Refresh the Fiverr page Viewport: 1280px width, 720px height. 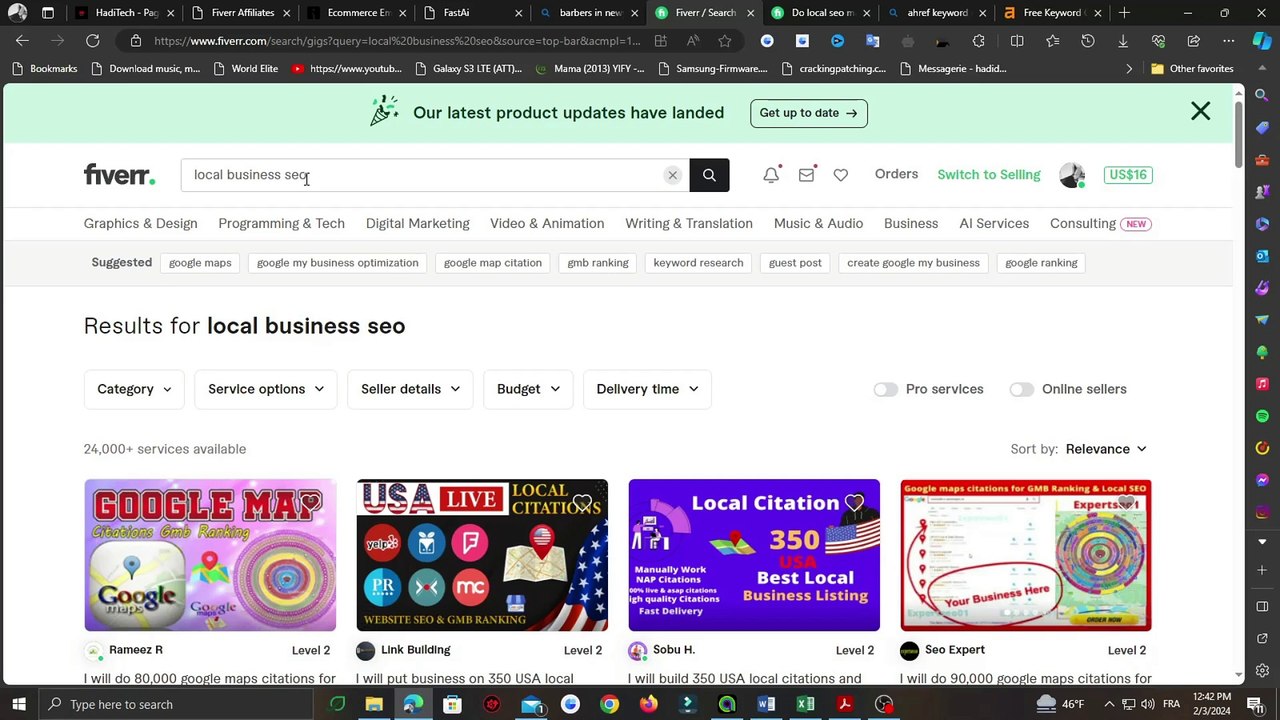point(92,41)
